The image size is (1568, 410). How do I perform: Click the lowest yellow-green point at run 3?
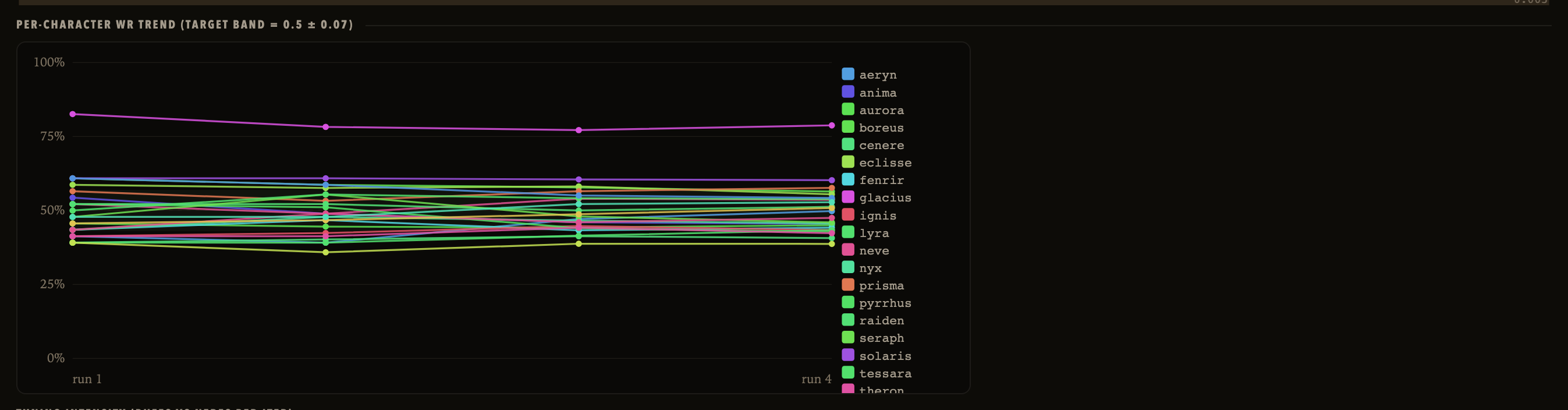(x=579, y=243)
